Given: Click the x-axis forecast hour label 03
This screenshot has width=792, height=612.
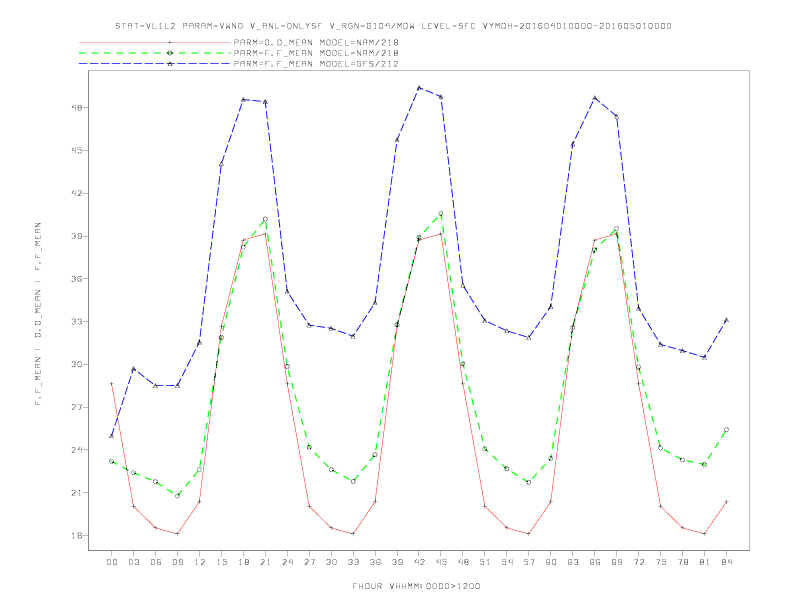Looking at the screenshot, I should [x=133, y=562].
